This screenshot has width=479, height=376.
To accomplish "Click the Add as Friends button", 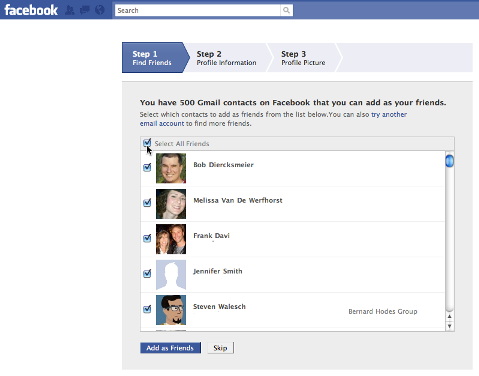I will [170, 348].
